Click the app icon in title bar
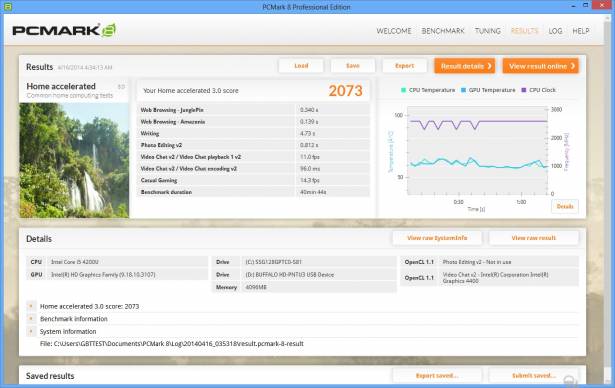The image size is (615, 388). 7,7
